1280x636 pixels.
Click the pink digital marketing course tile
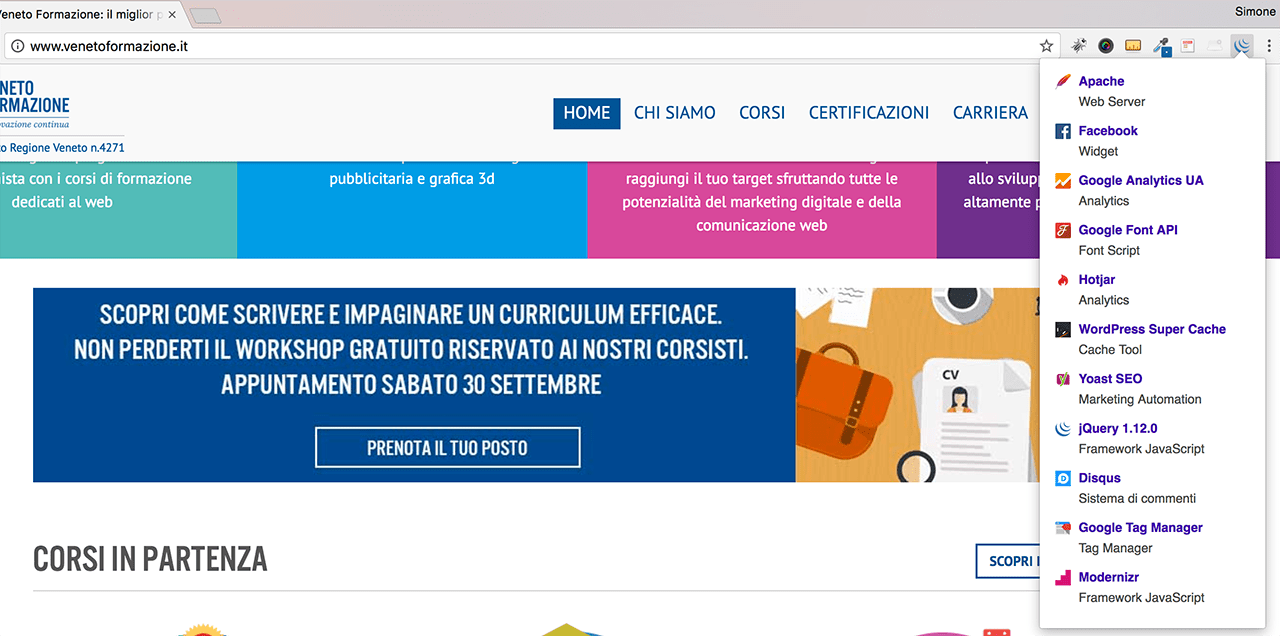pos(762,208)
